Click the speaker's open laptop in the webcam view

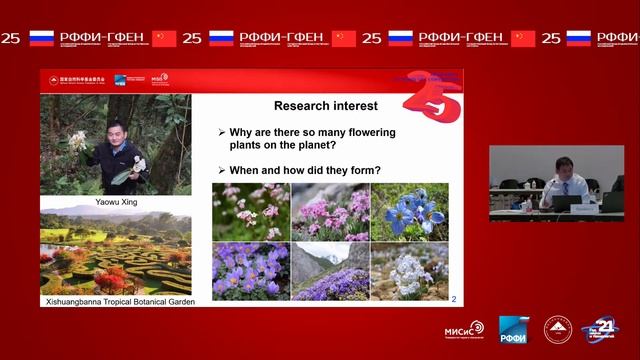(567, 203)
